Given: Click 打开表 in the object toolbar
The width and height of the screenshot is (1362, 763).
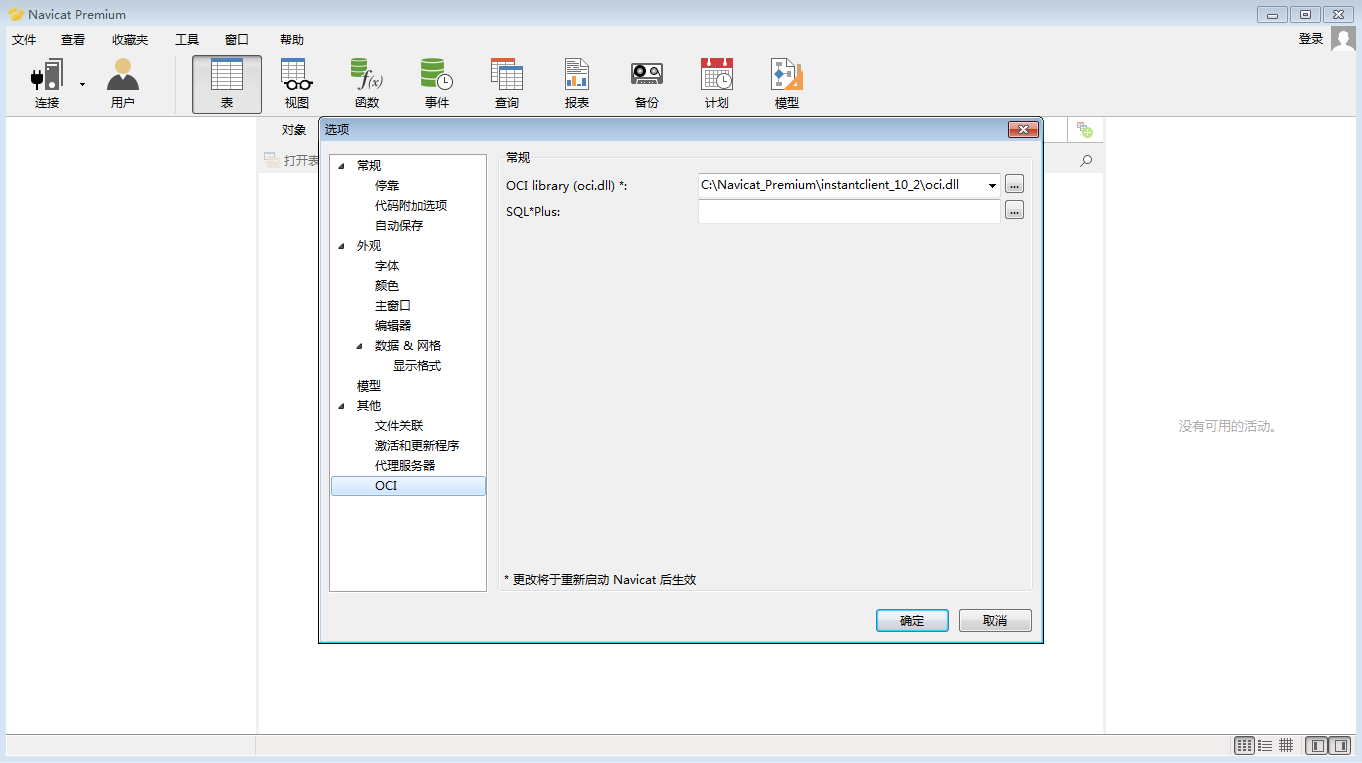Looking at the screenshot, I should 292,160.
